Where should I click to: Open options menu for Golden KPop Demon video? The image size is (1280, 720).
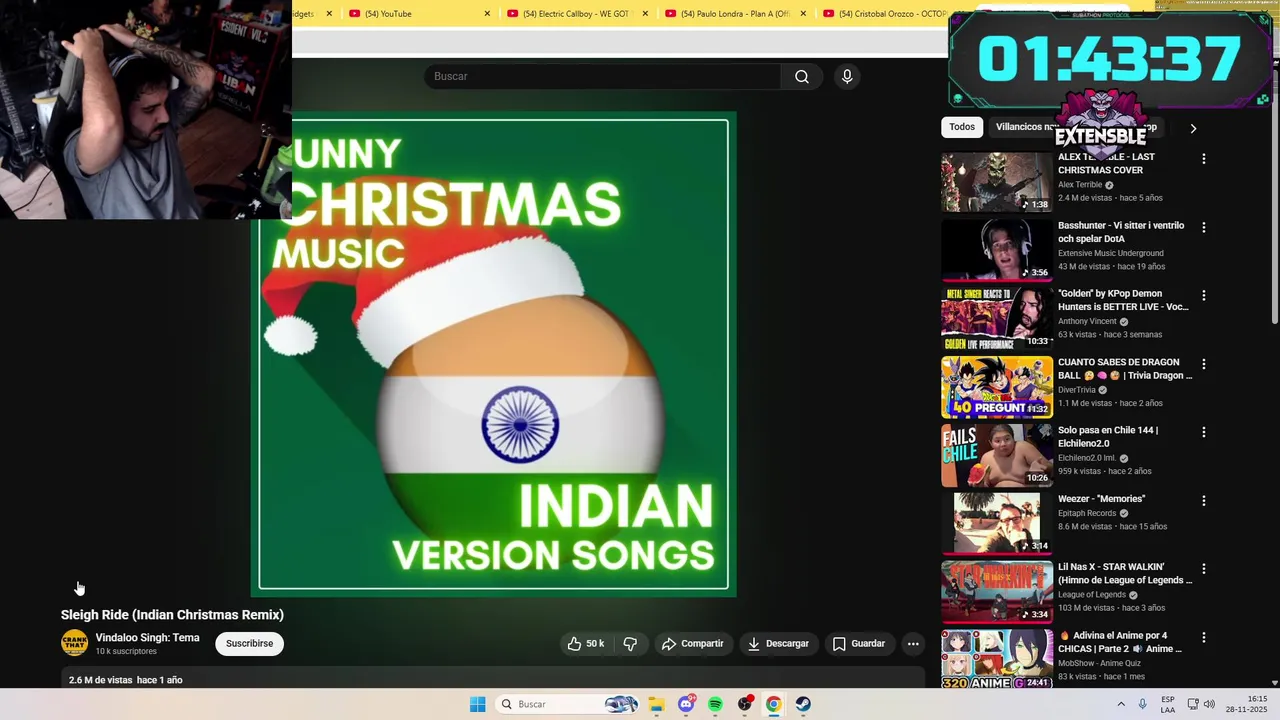click(1204, 296)
